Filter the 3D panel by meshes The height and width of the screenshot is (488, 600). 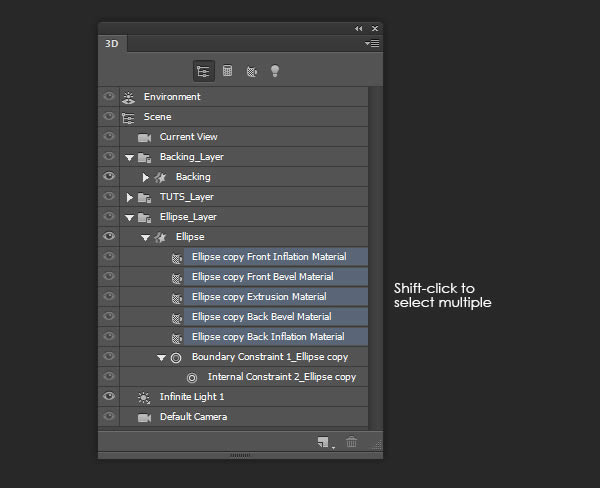click(227, 71)
